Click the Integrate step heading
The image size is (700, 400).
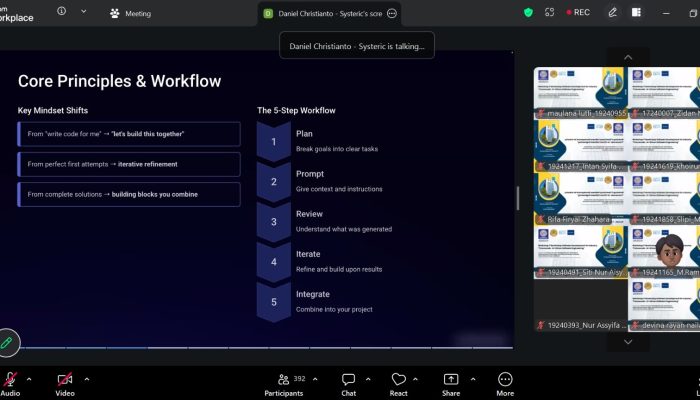click(x=312, y=294)
